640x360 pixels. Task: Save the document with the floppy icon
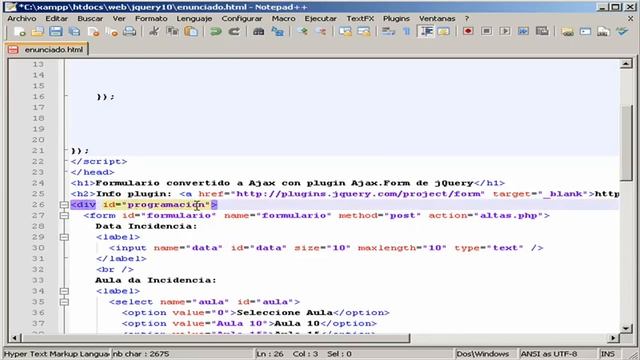pos(56,31)
